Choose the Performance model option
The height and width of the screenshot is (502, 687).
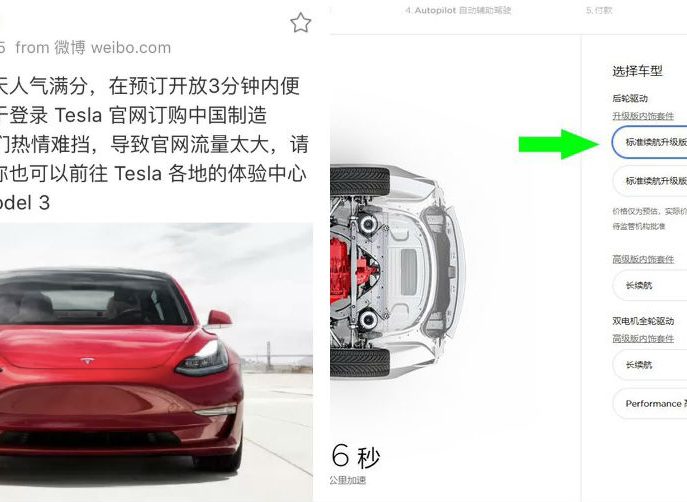650,403
